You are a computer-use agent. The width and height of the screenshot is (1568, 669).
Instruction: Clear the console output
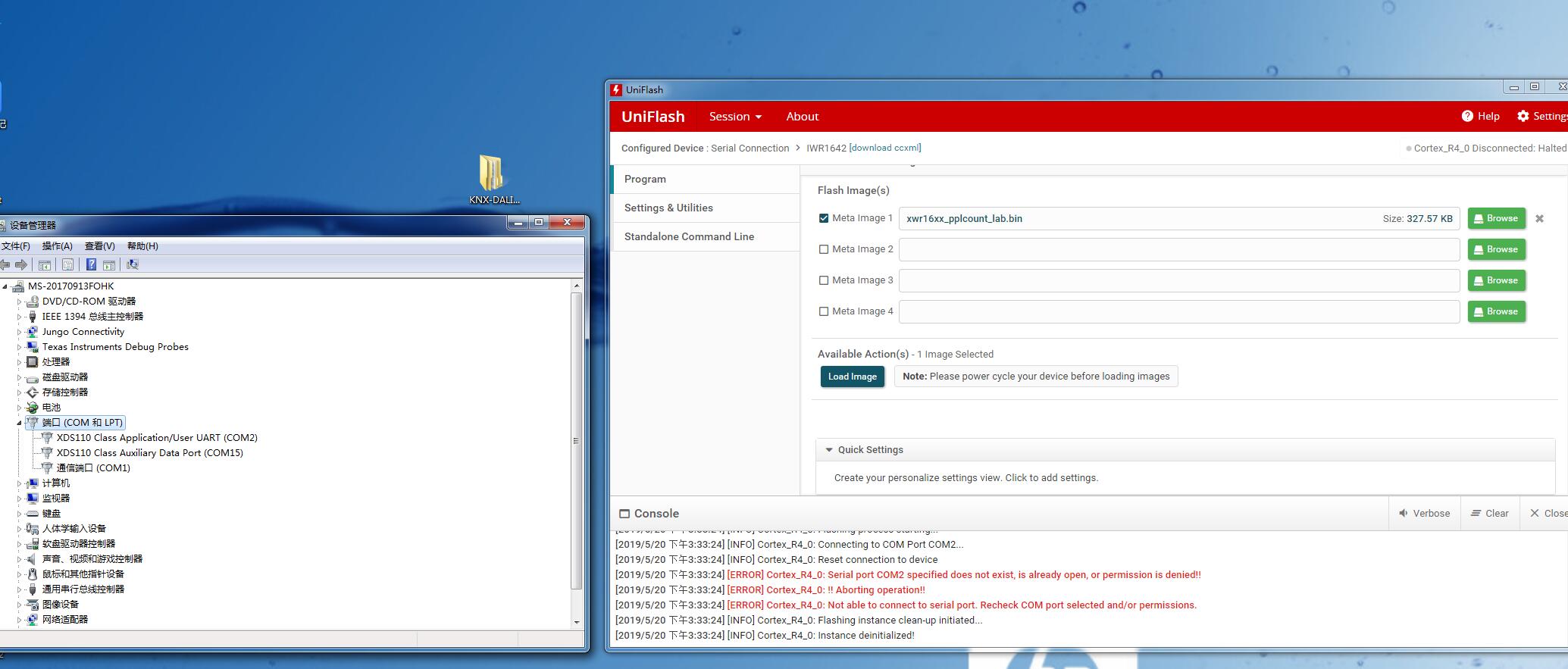[x=1490, y=513]
